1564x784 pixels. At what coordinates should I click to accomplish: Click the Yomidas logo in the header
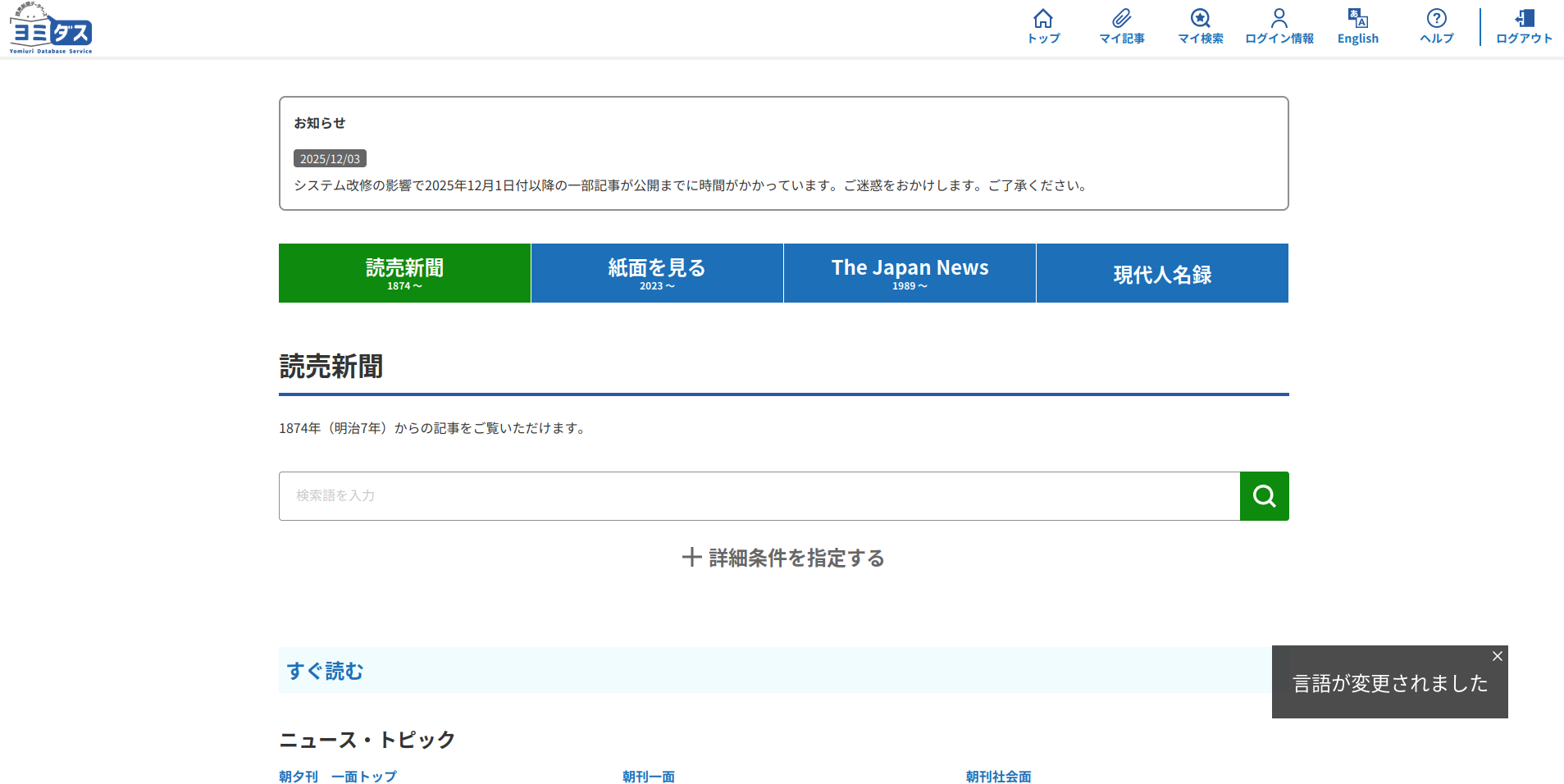pyautogui.click(x=51, y=29)
